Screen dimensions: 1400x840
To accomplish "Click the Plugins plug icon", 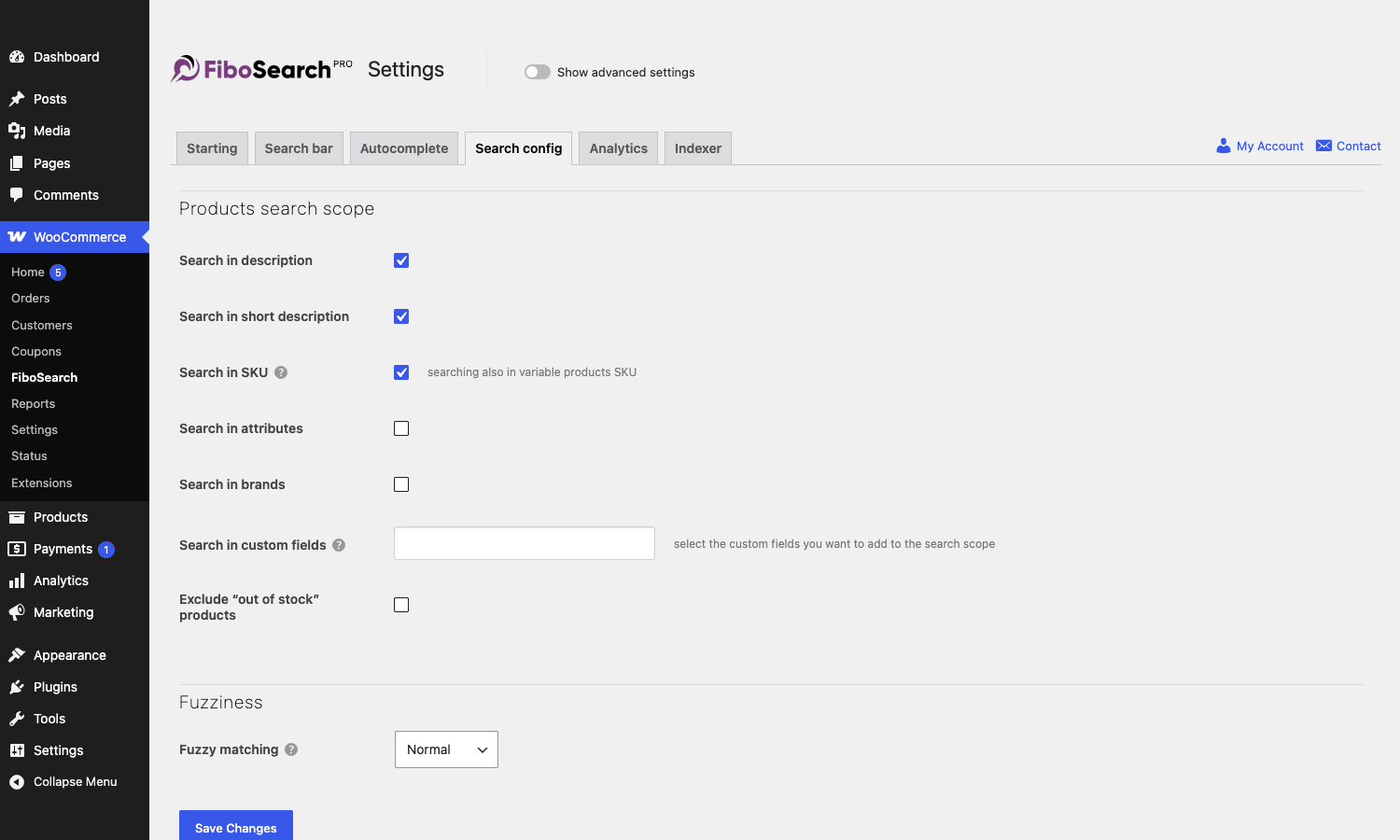I will [x=17, y=687].
